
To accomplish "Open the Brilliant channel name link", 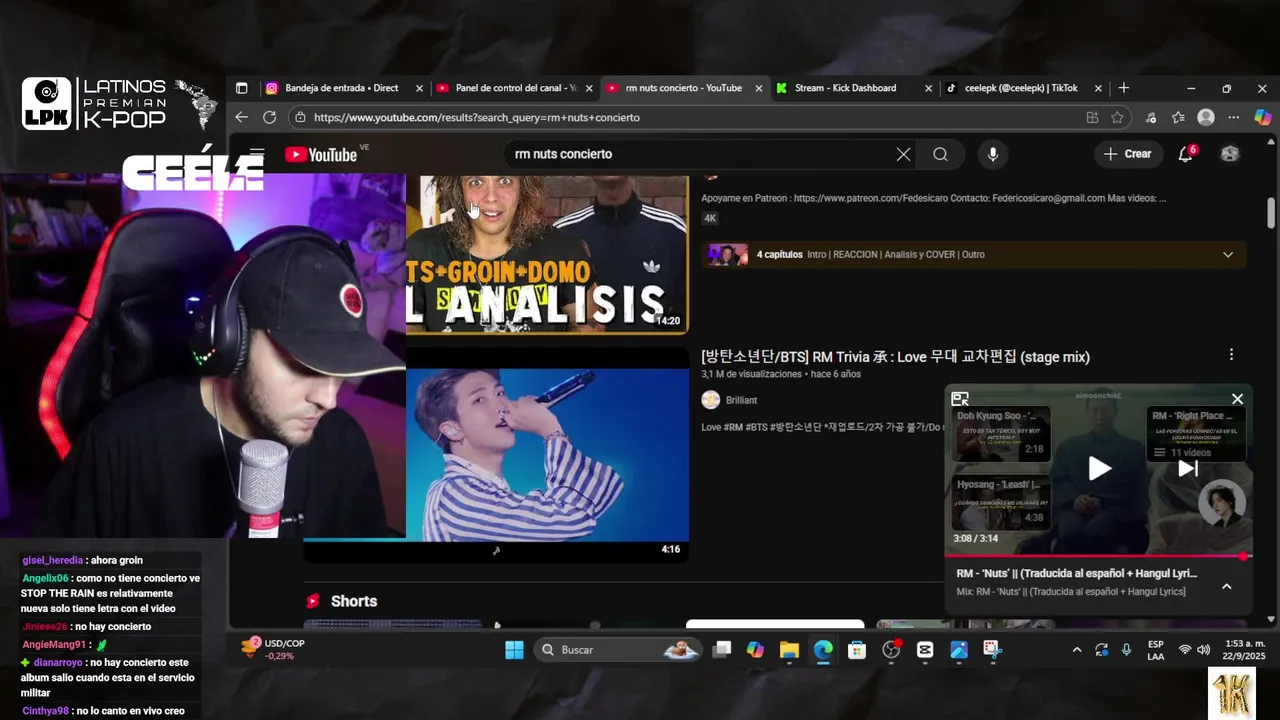I will [x=741, y=400].
